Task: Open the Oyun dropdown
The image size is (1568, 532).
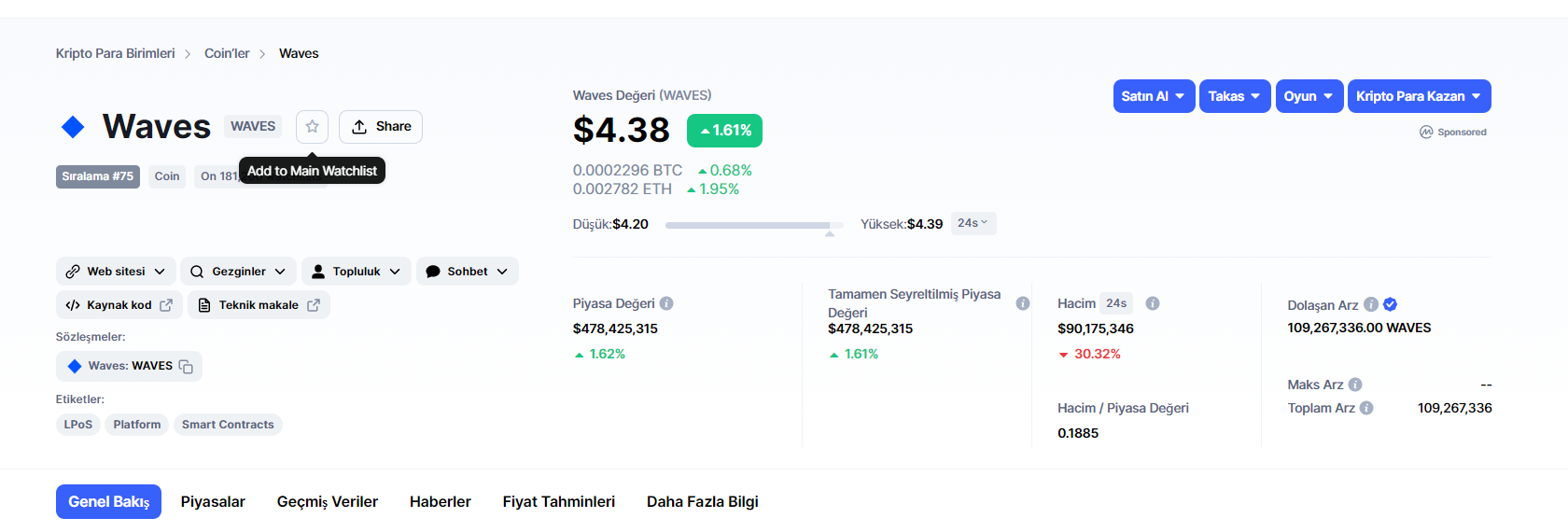Action: (1309, 96)
